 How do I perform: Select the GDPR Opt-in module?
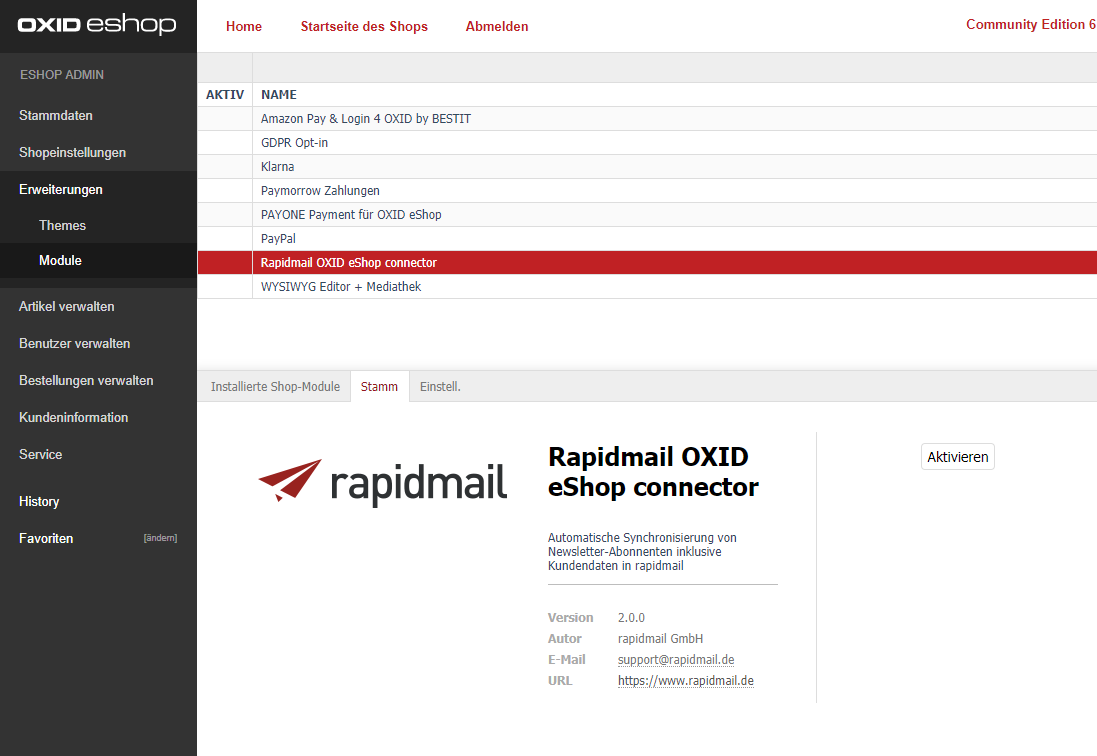[647, 143]
